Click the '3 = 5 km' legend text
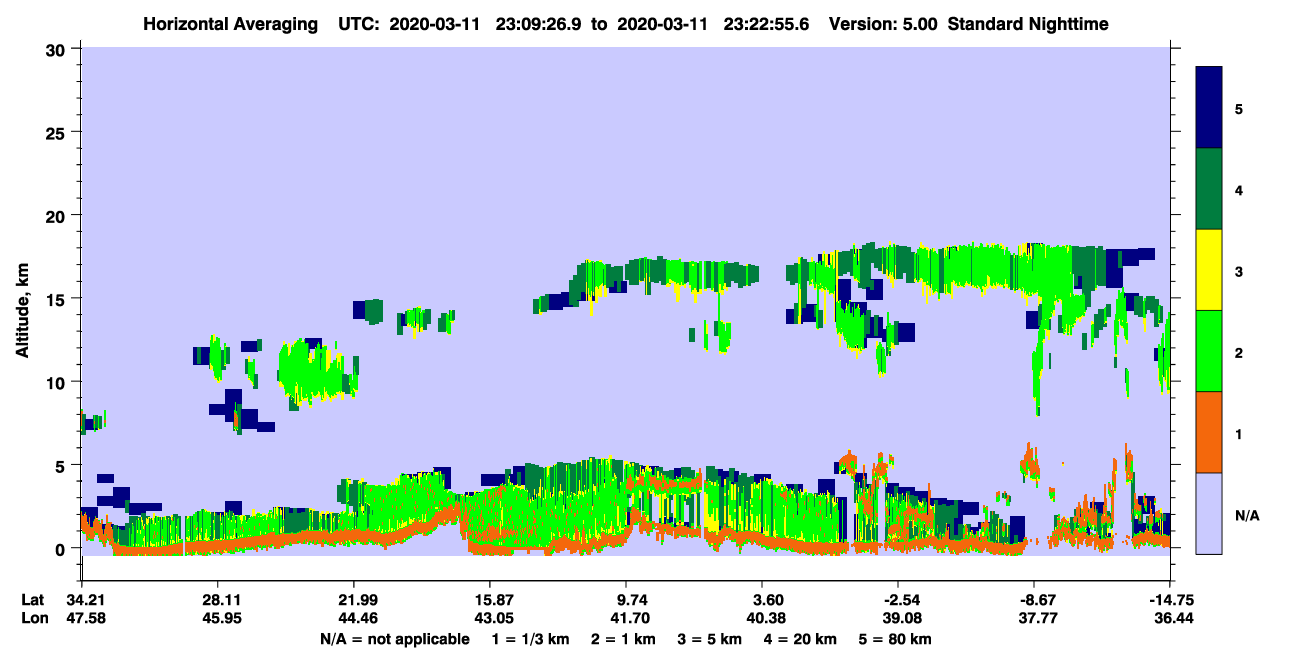The height and width of the screenshot is (667, 1300). coord(712,639)
